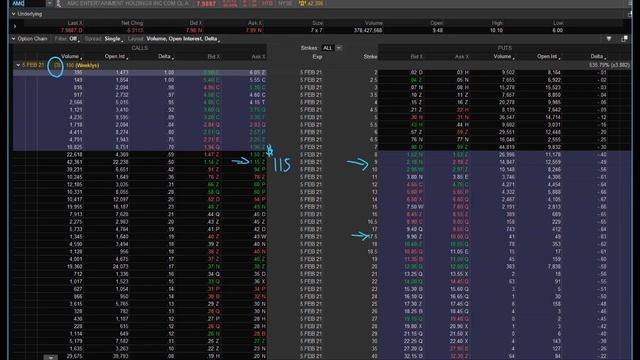The width and height of the screenshot is (640, 360).
Task: Click the put bid 7.50 W
Action: (x=415, y=207)
